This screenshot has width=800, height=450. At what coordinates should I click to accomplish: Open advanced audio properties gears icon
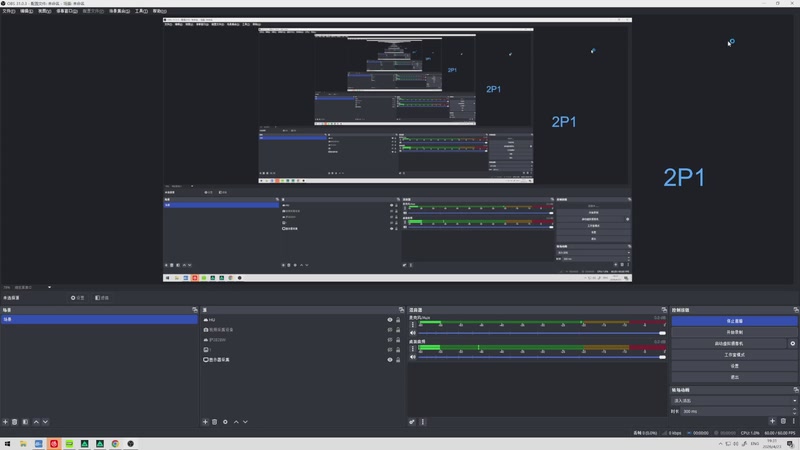[x=412, y=422]
